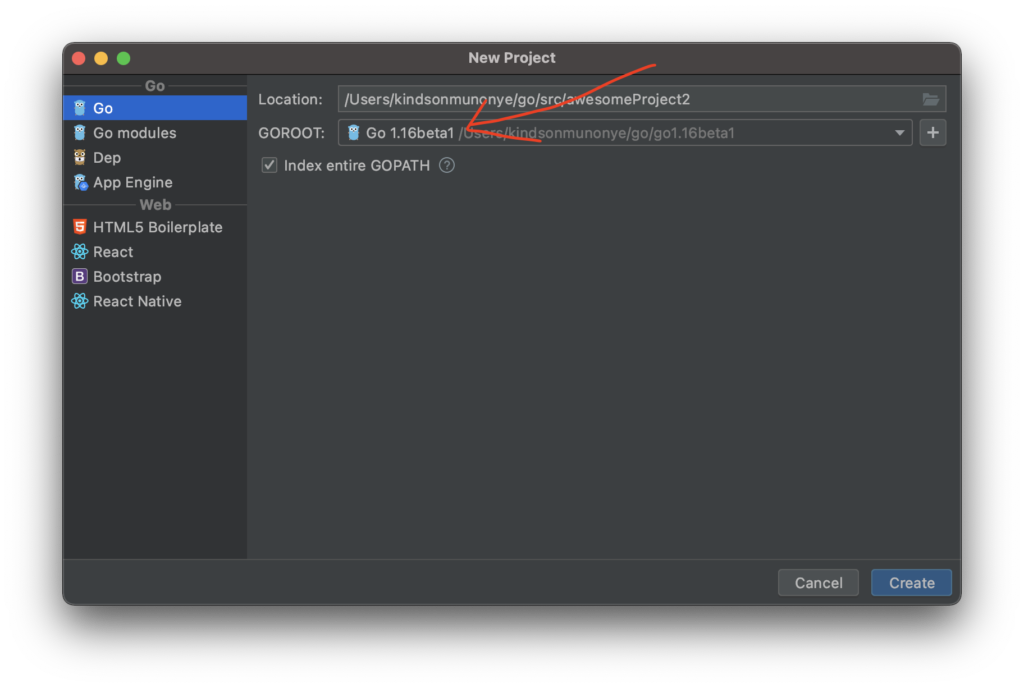Image resolution: width=1024 pixels, height=688 pixels.
Task: Uncheck Index entire GOPATH checkbox
Action: [269, 165]
